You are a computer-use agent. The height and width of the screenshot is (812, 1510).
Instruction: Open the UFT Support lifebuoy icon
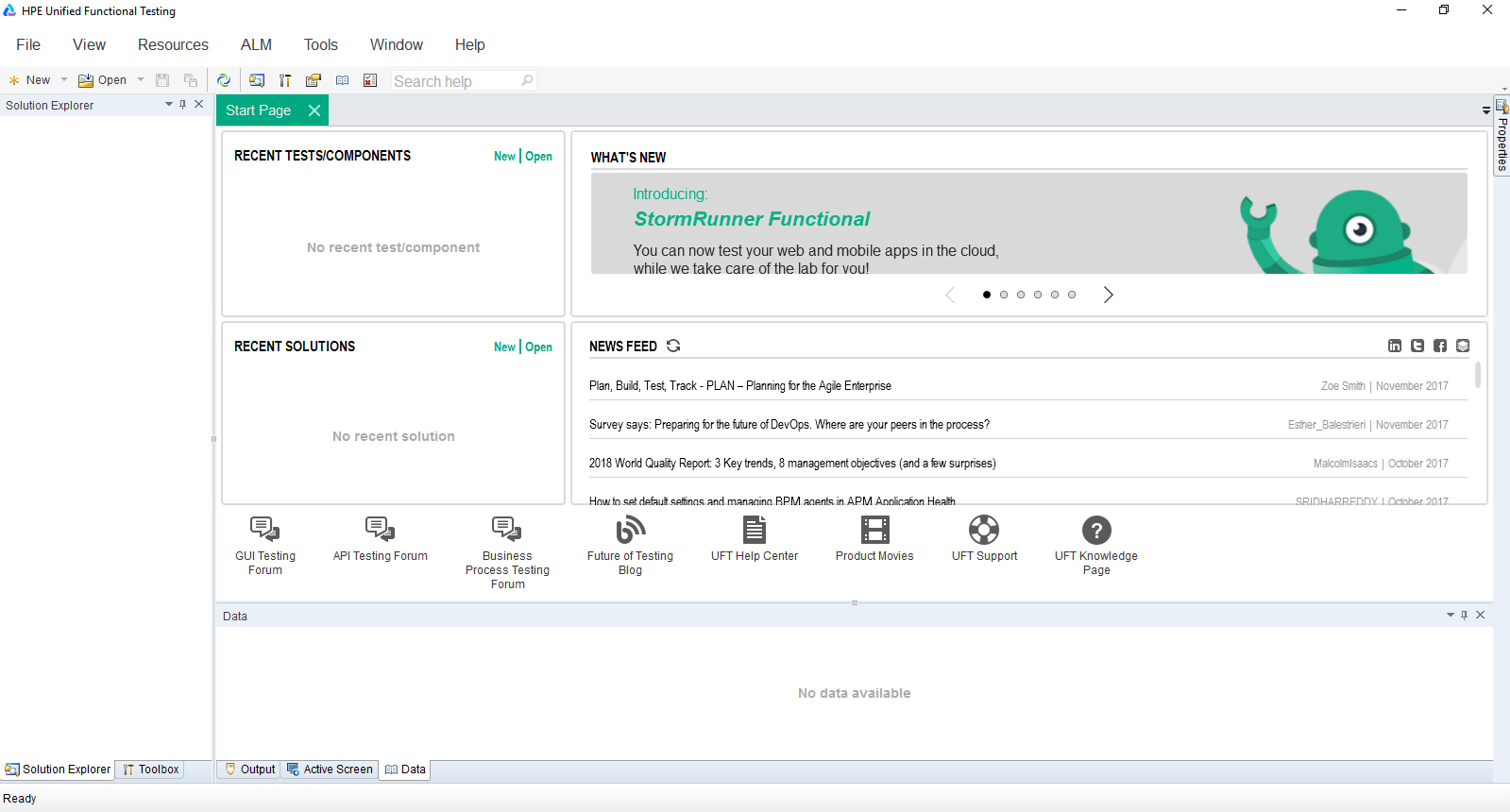pyautogui.click(x=983, y=530)
